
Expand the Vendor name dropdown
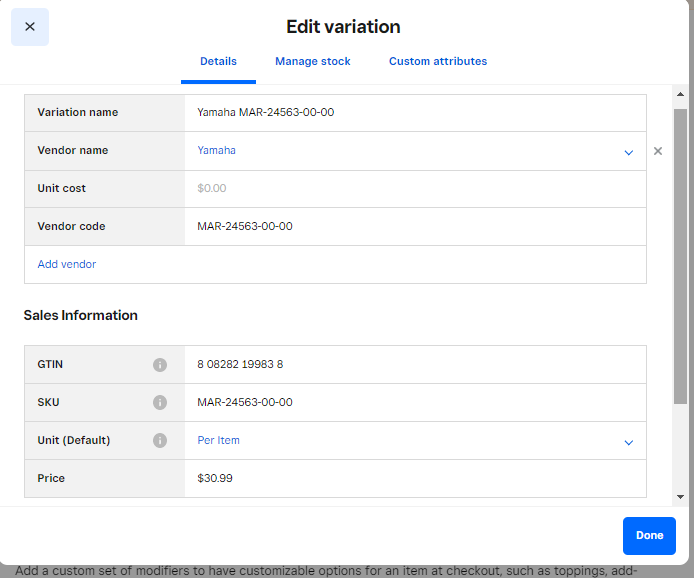[628, 152]
